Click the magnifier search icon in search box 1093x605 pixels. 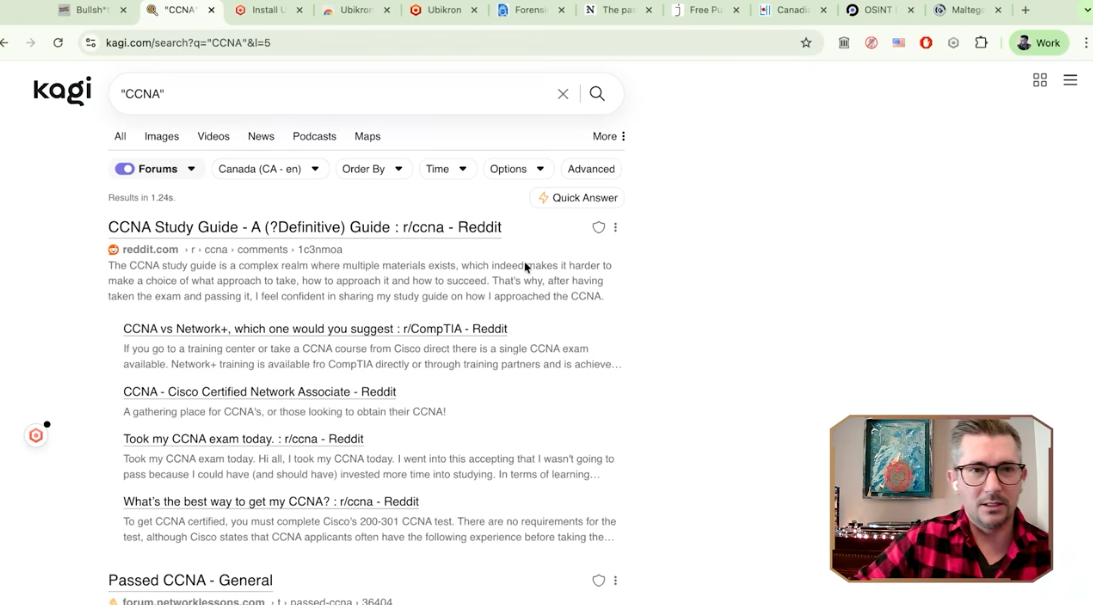point(597,94)
